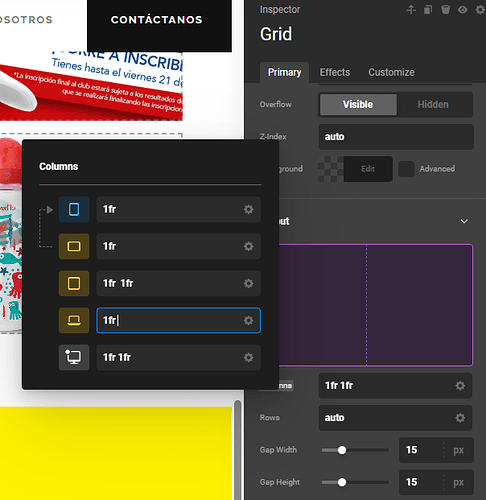486x500 pixels.
Task: Select the mobile phone breakpoint icon
Action: [74, 209]
